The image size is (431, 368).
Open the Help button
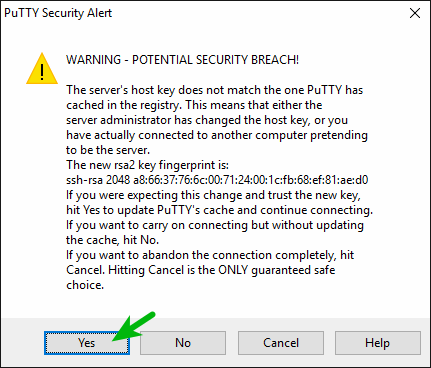(x=378, y=343)
